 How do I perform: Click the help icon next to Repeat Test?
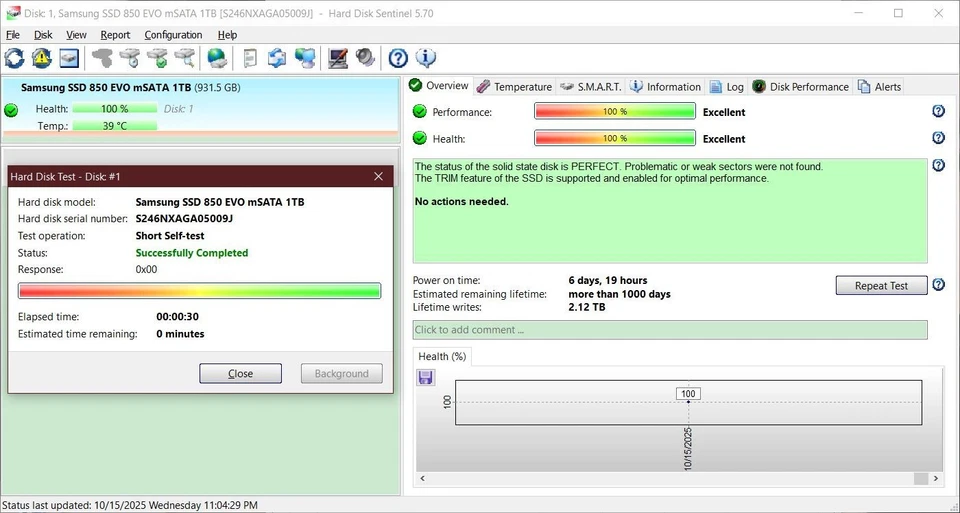click(938, 285)
